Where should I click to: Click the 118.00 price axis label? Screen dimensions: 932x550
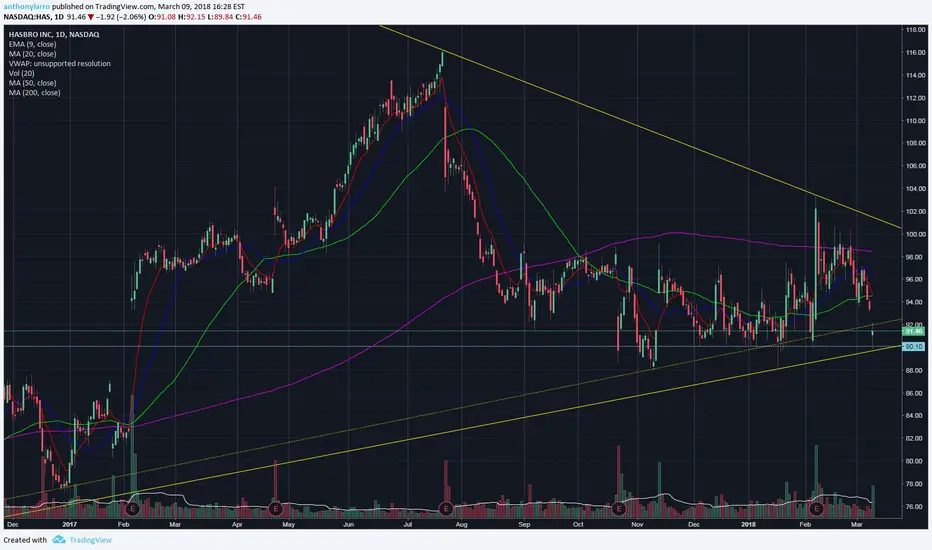[x=915, y=30]
